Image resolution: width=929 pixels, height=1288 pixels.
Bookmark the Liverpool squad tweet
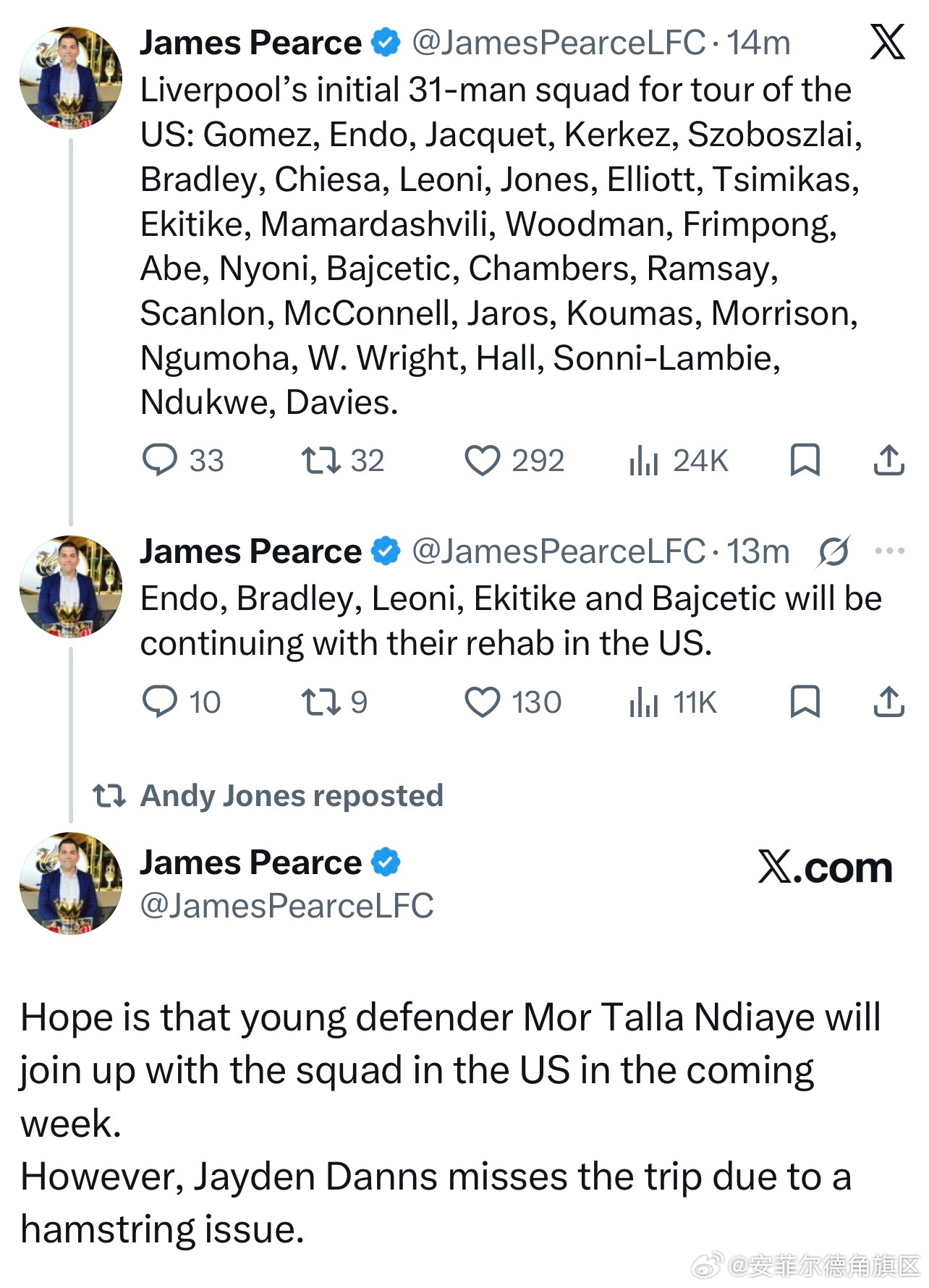[805, 460]
